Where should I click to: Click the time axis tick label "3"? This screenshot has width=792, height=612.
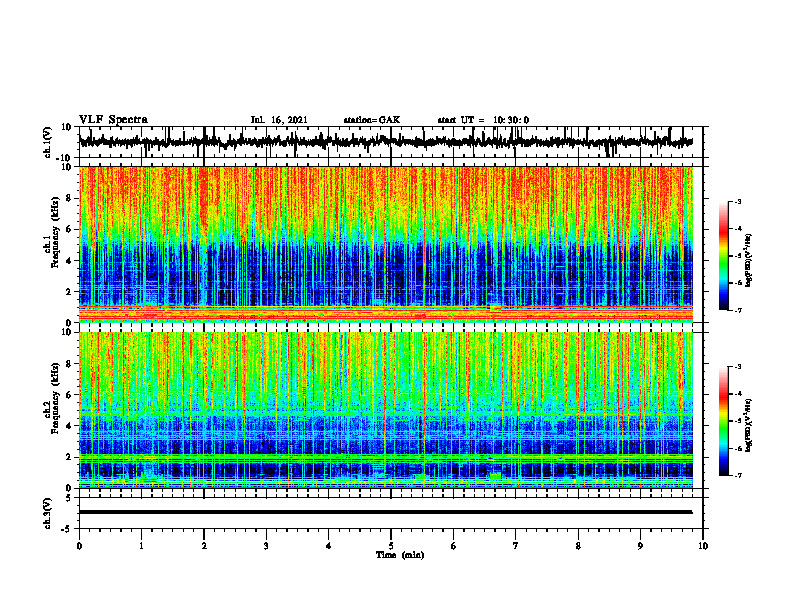click(x=266, y=546)
